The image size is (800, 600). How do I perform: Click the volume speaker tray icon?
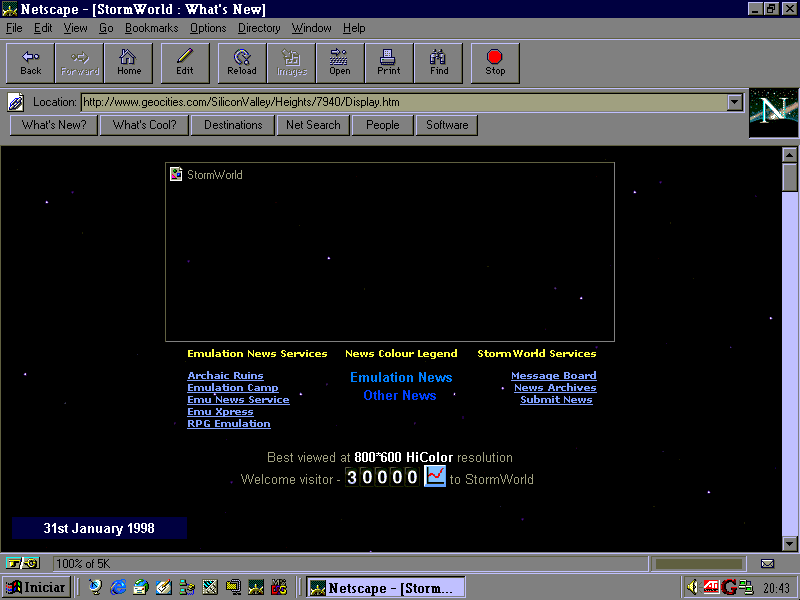click(x=692, y=587)
